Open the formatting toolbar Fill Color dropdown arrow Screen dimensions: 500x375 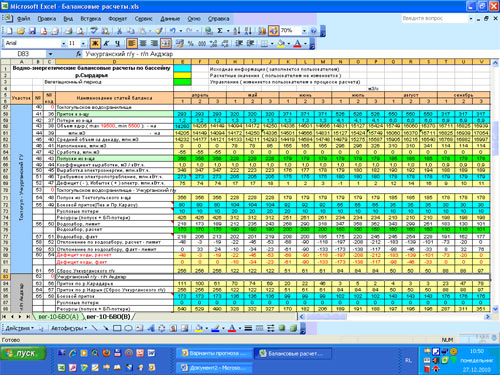pos(289,44)
